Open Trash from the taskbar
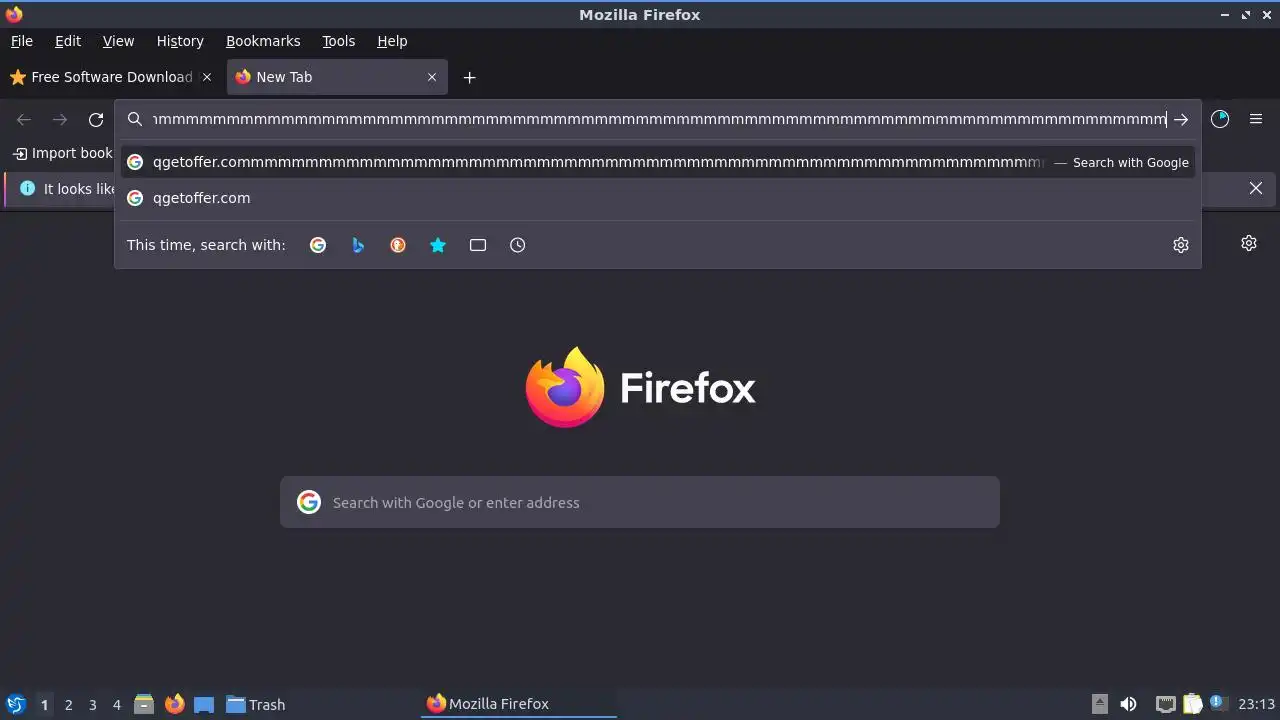The image size is (1280, 720). 256,704
